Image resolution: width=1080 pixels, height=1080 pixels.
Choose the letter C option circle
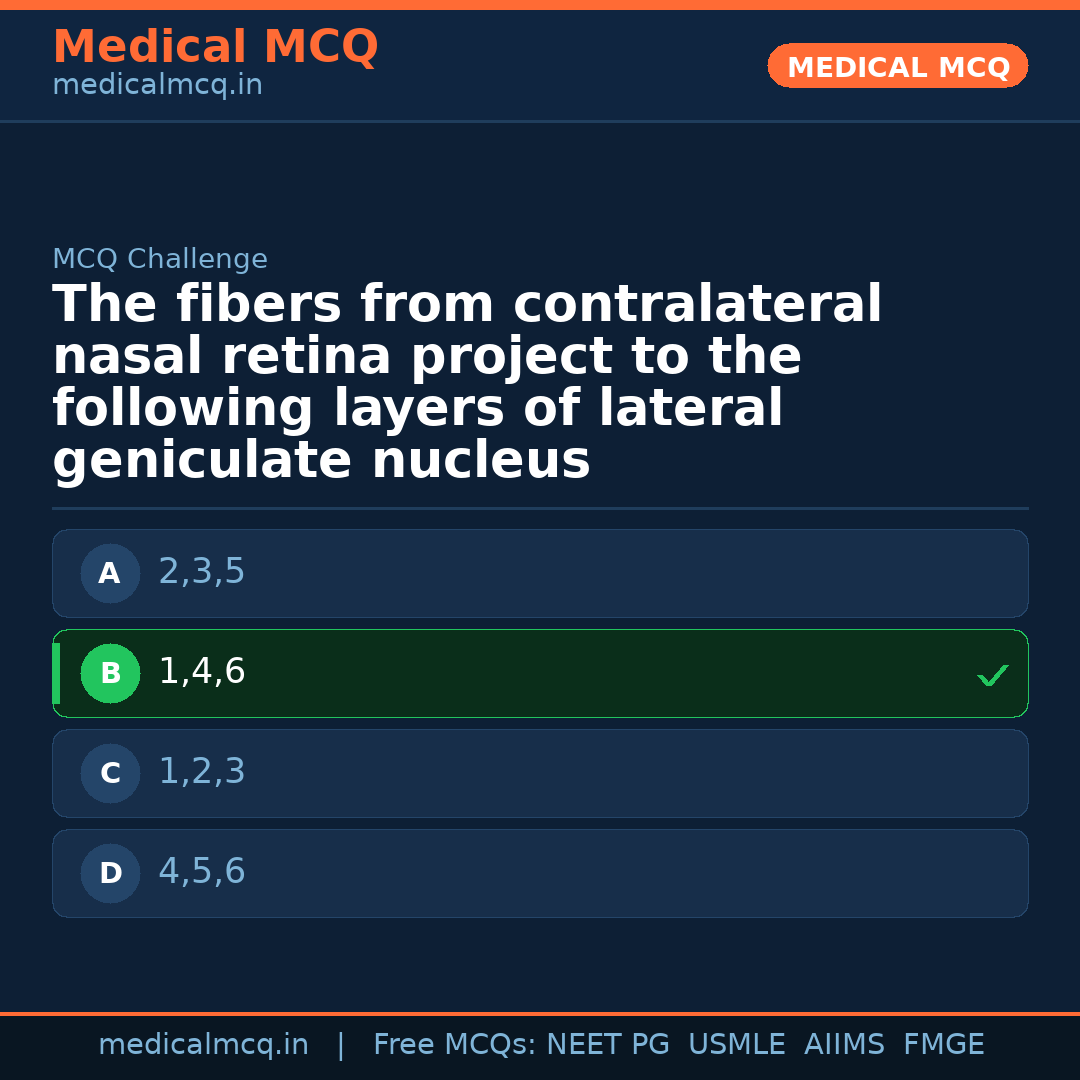(x=110, y=773)
